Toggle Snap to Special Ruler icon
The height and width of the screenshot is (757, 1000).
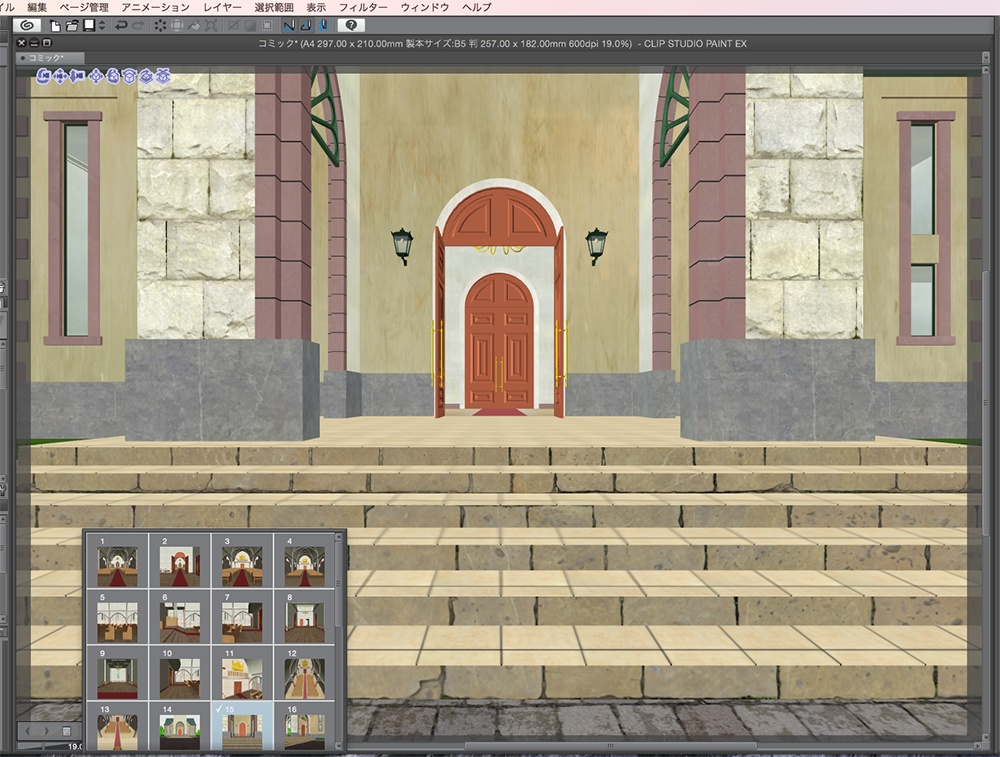[x=306, y=26]
